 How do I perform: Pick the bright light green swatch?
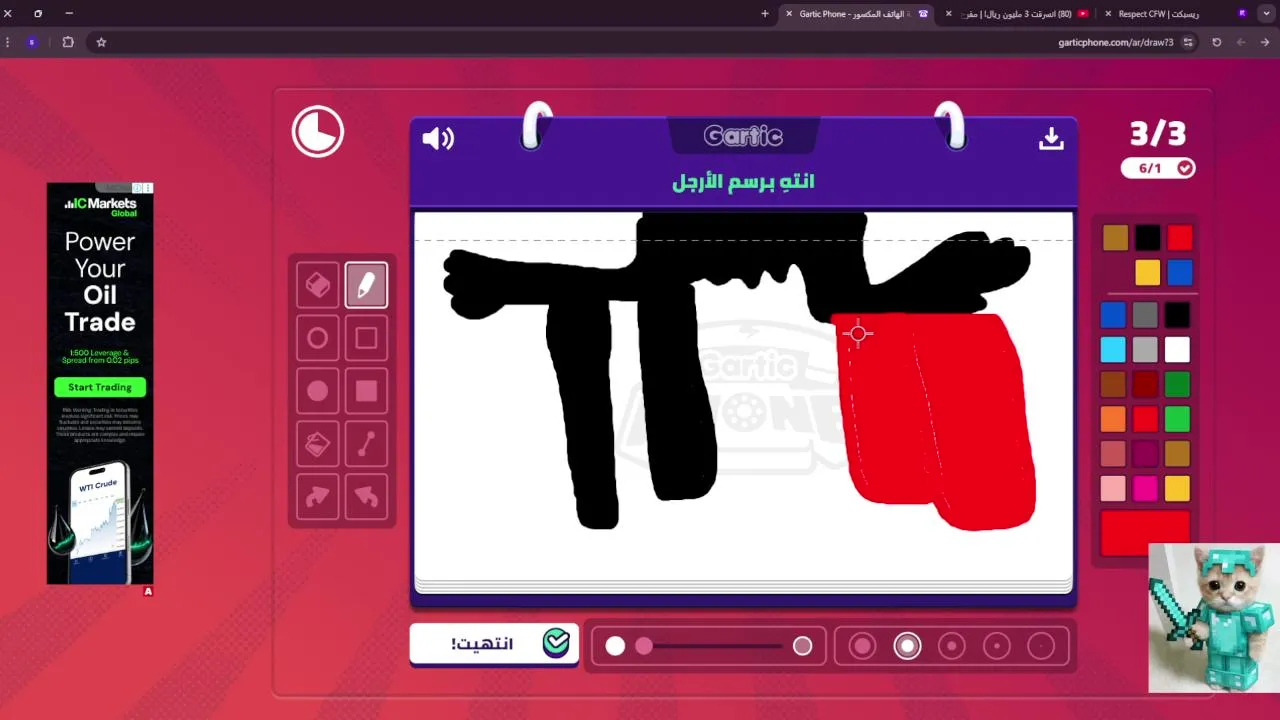[1177, 419]
